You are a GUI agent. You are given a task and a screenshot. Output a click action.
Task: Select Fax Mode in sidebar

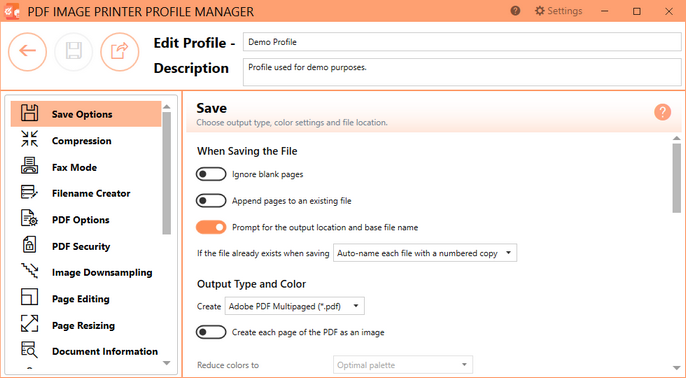(86, 167)
